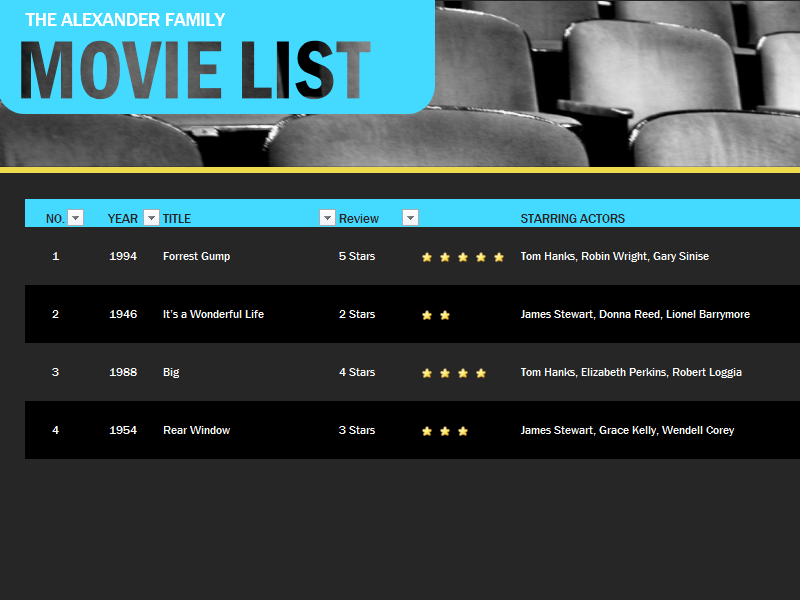Open the TITLE column filter dropdown
Image resolution: width=800 pixels, height=600 pixels.
point(327,218)
